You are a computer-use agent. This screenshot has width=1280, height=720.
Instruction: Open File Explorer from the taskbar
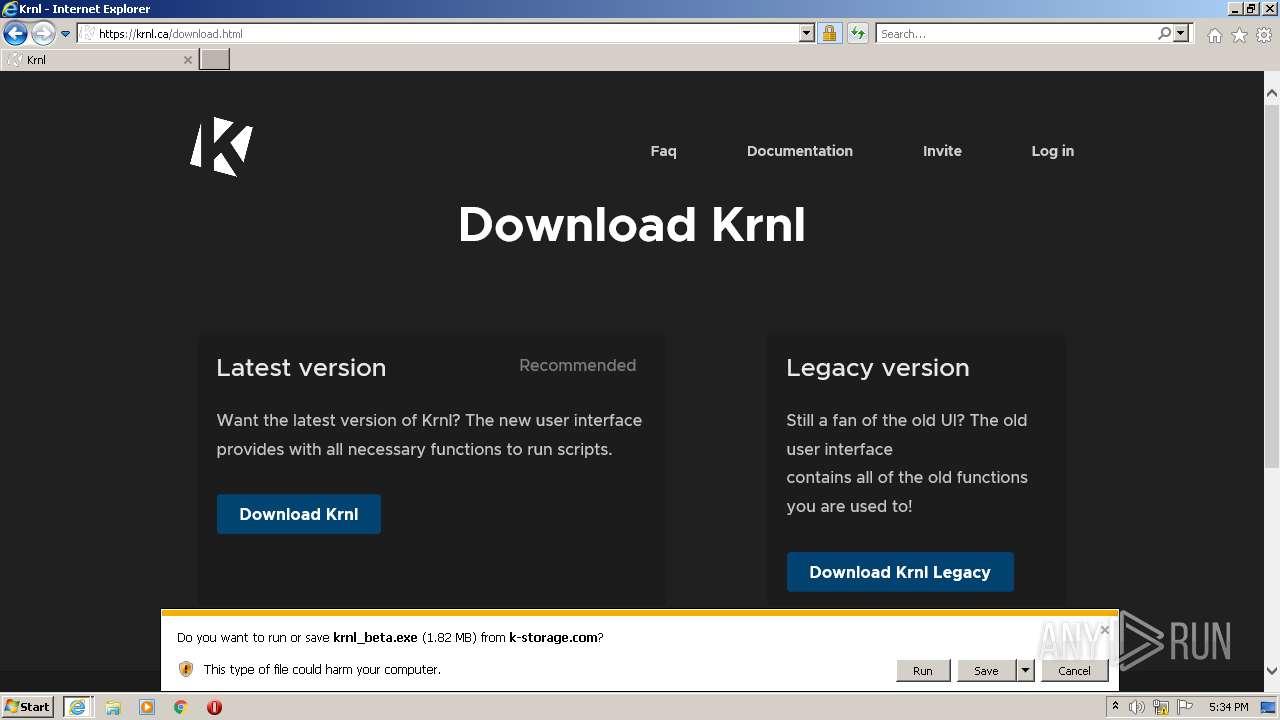[113, 707]
